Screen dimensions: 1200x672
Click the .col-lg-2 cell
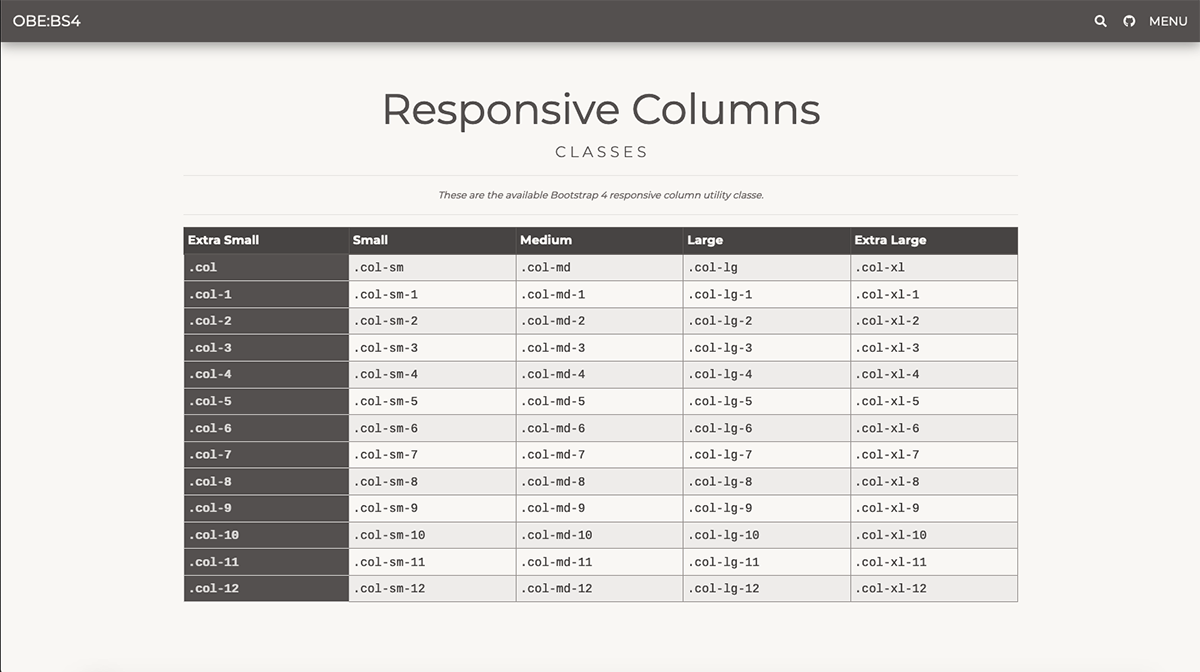[x=767, y=321]
